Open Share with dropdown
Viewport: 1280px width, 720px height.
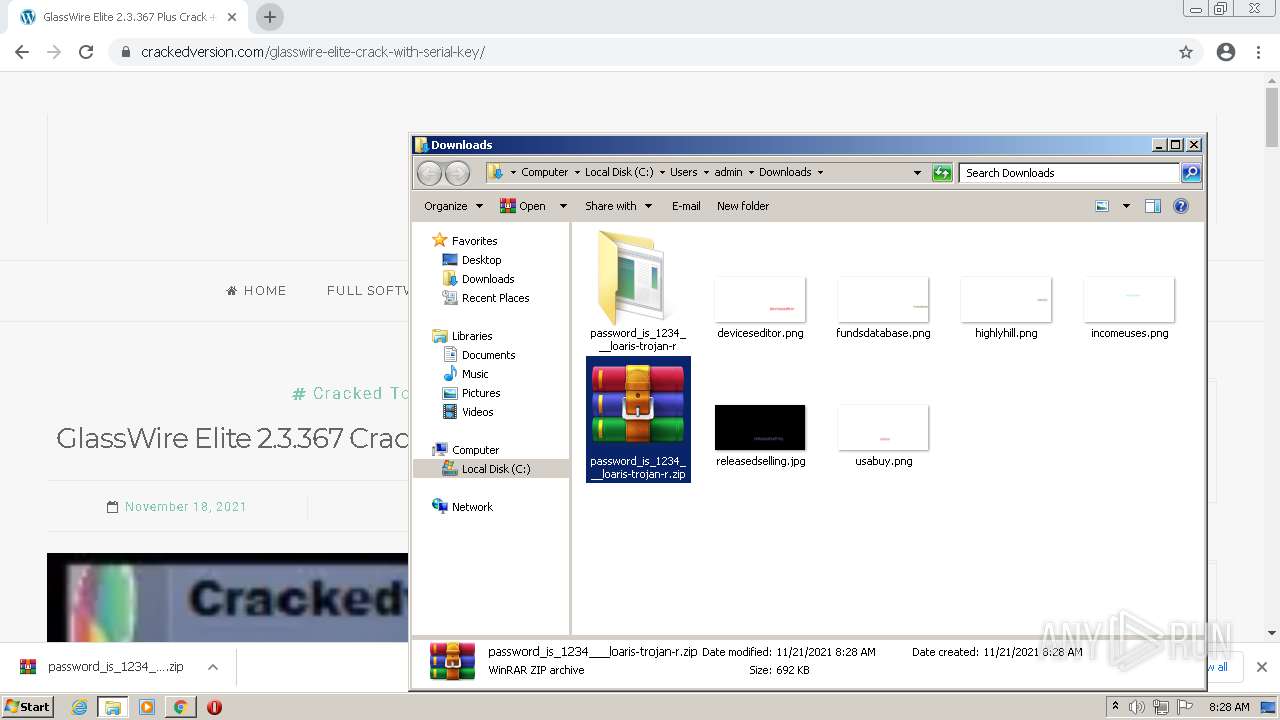(x=618, y=206)
